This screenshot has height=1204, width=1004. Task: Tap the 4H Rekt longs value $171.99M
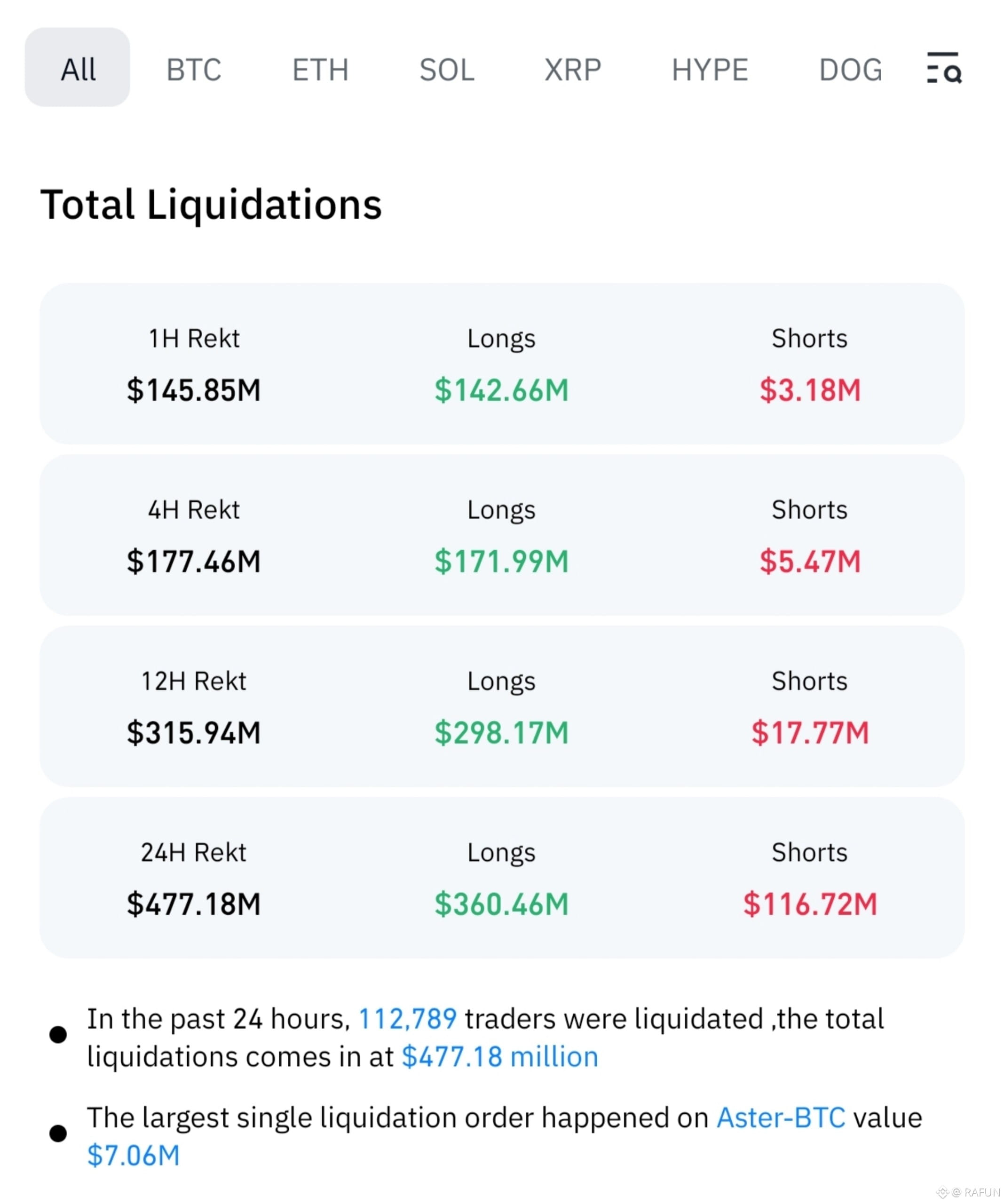click(x=501, y=561)
